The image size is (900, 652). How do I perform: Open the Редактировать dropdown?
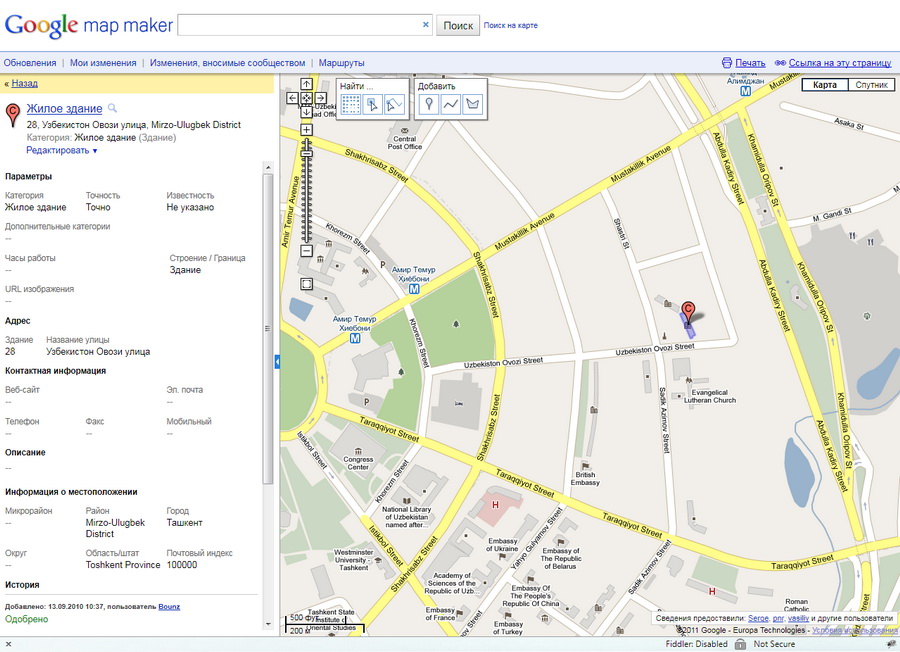coord(62,150)
